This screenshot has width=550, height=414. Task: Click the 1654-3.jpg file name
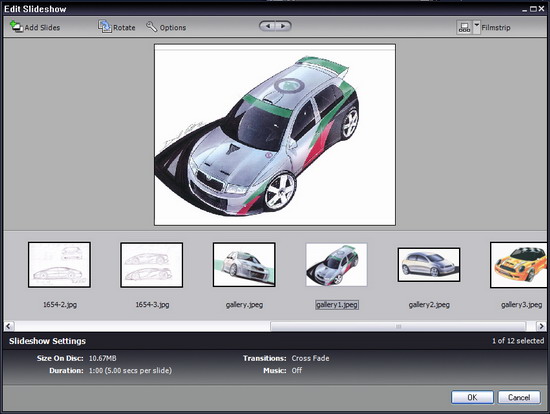[x=152, y=305]
